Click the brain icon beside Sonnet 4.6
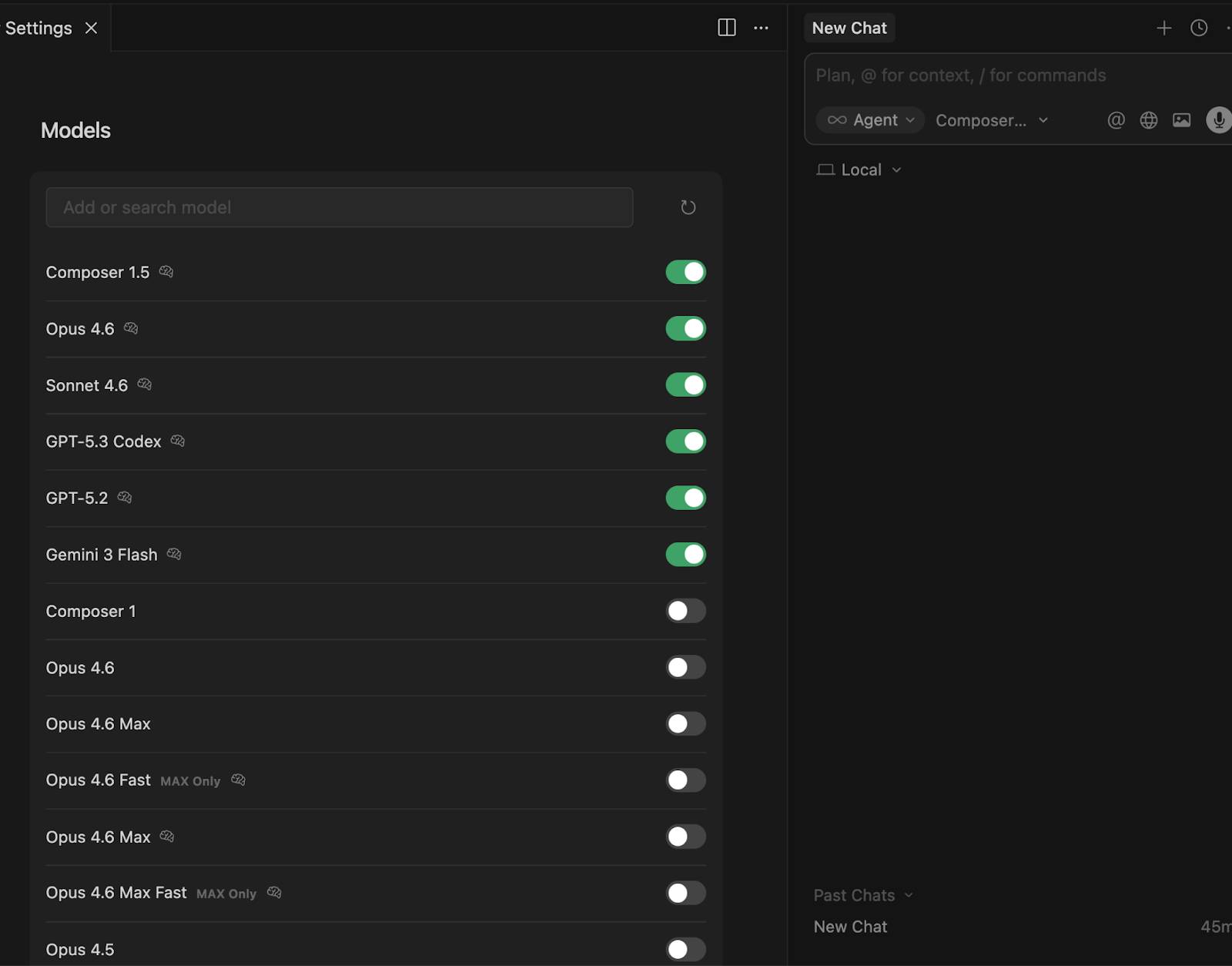This screenshot has height=966, width=1232. pyautogui.click(x=145, y=384)
